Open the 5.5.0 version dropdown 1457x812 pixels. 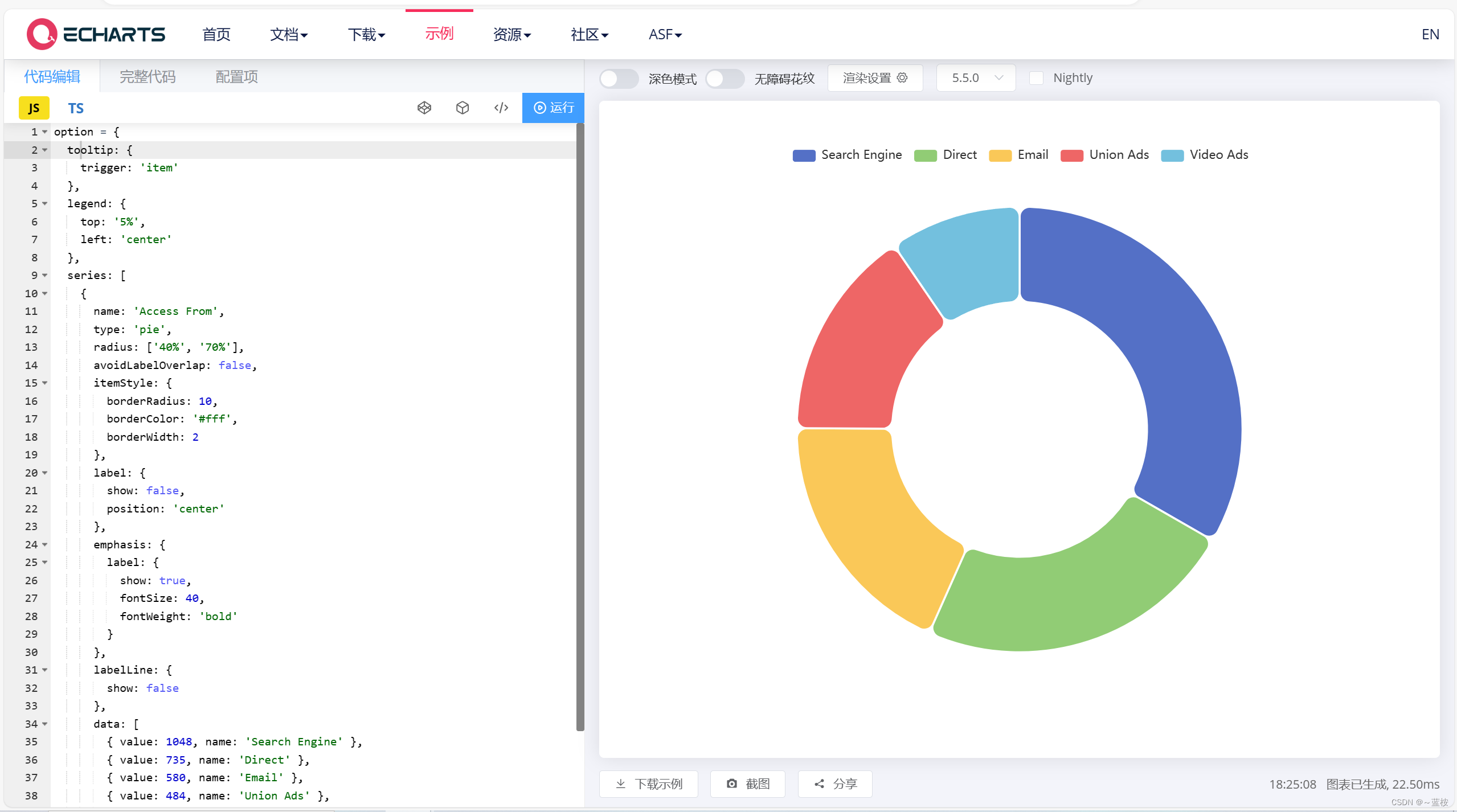[x=975, y=77]
